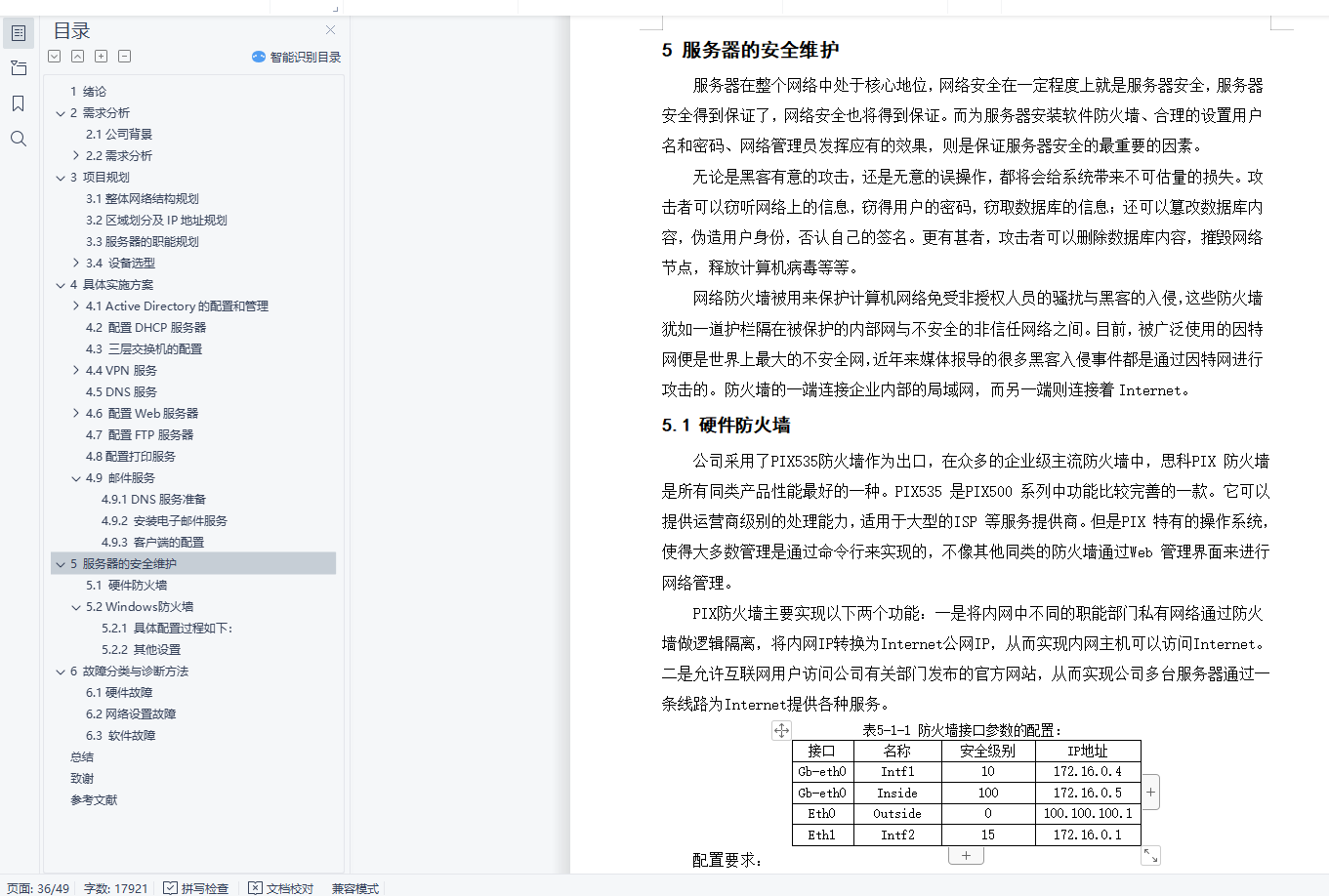Expand the '2.2 需求分析' outline node
The width and height of the screenshot is (1329, 896).
(x=76, y=156)
